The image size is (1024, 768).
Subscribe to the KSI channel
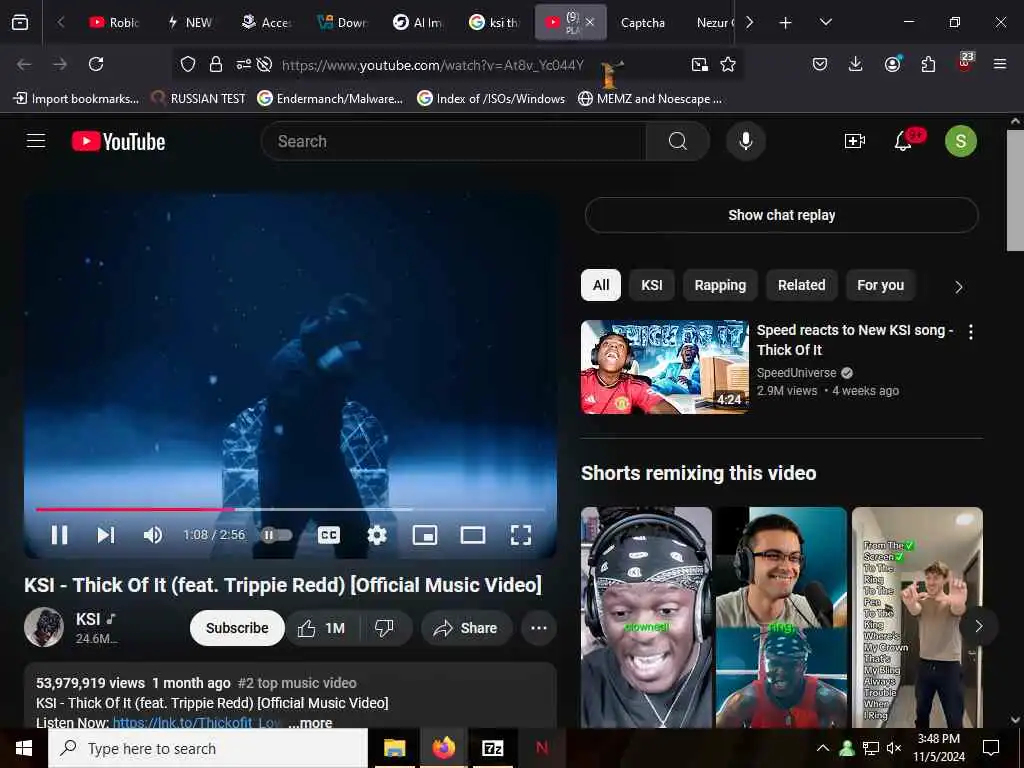237,628
